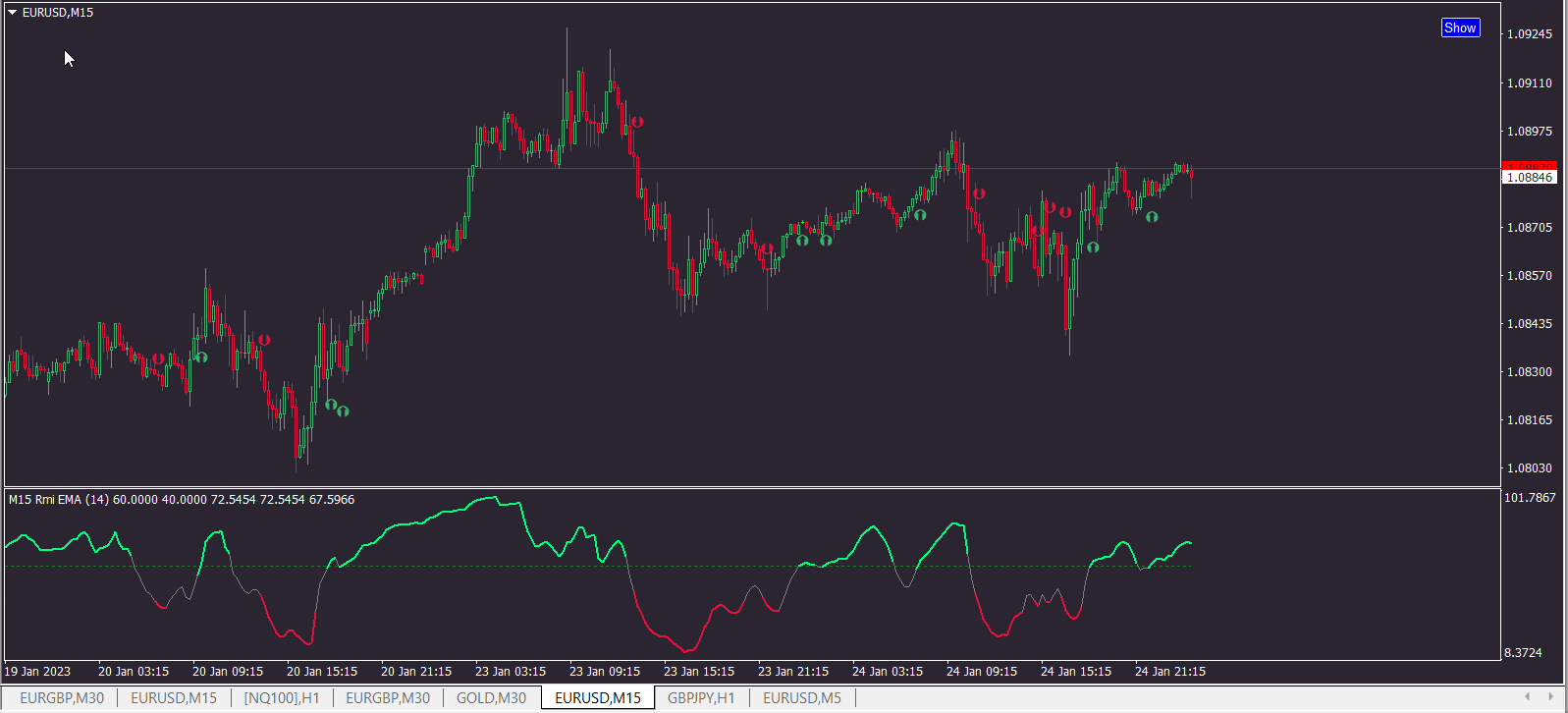Click the 19 Jan 2023 date label
The height and width of the screenshot is (713, 1568).
(37, 672)
